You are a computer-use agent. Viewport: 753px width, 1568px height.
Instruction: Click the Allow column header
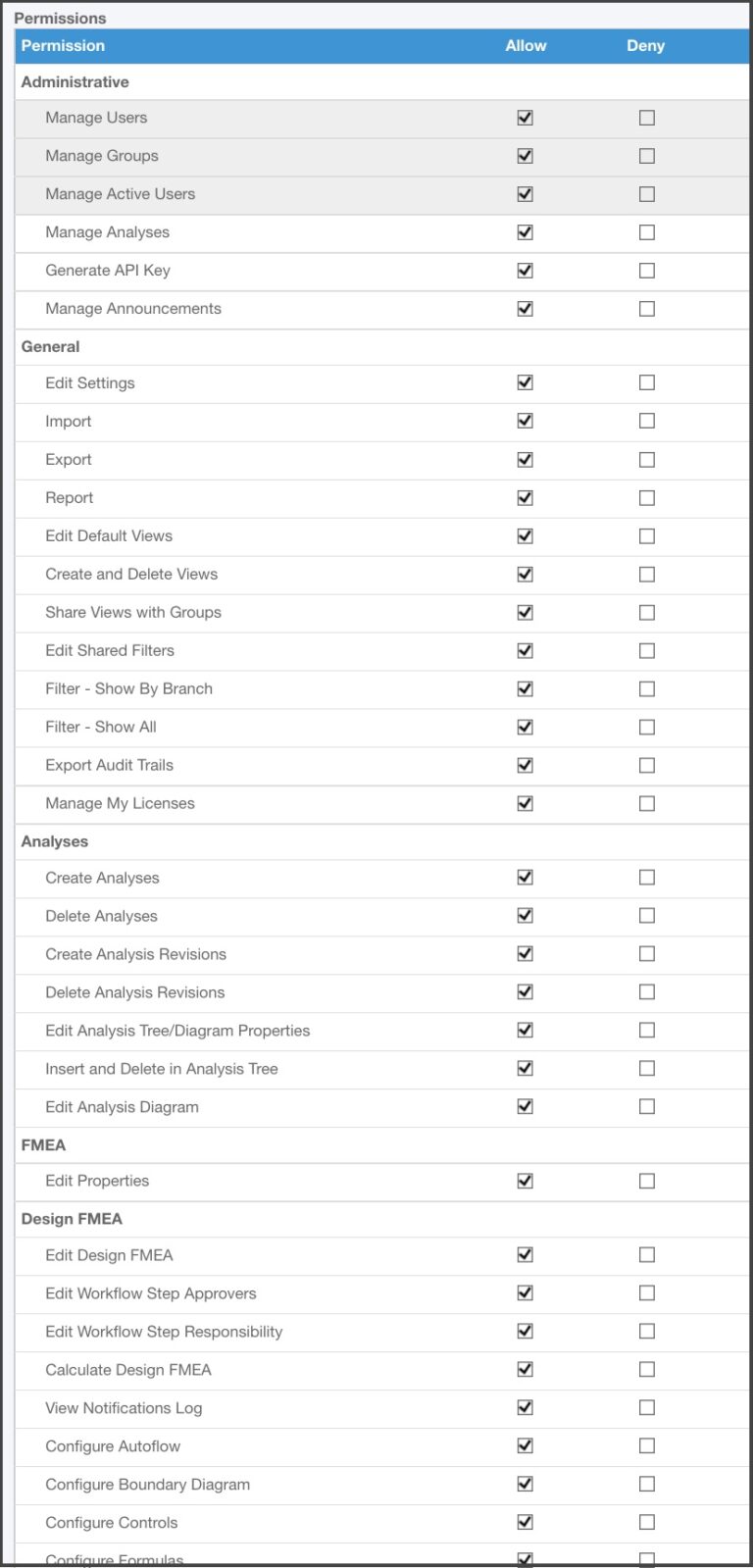526,45
